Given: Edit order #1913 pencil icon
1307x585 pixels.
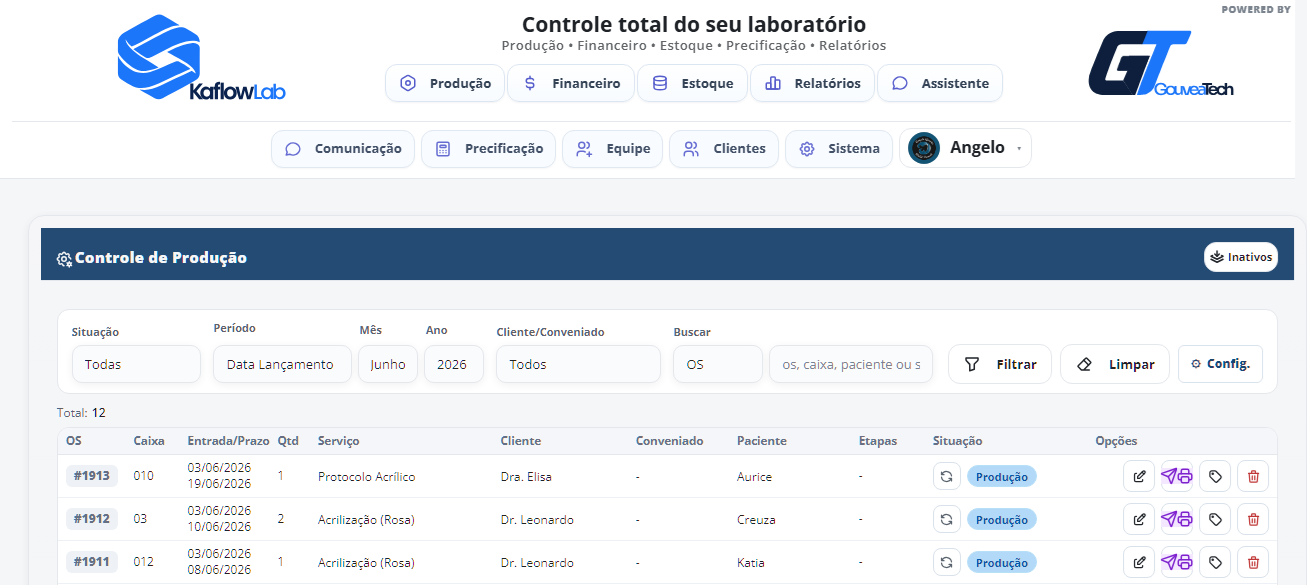Looking at the screenshot, I should [1139, 476].
